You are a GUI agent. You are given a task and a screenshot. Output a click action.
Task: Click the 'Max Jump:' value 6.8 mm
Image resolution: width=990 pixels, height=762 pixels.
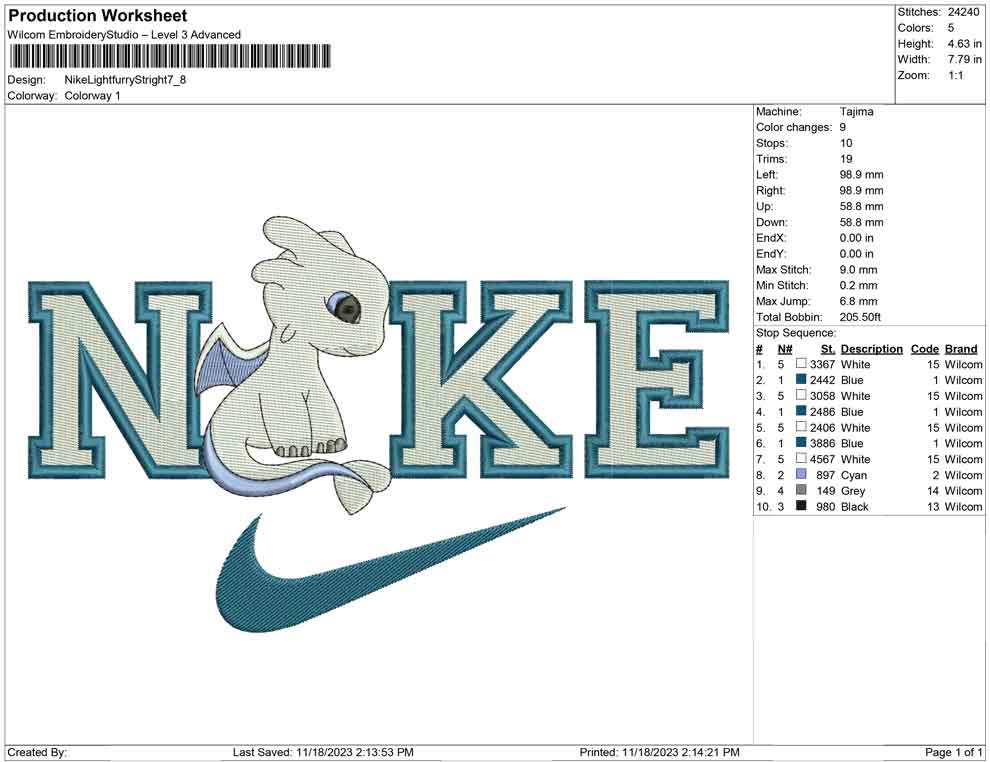click(858, 301)
